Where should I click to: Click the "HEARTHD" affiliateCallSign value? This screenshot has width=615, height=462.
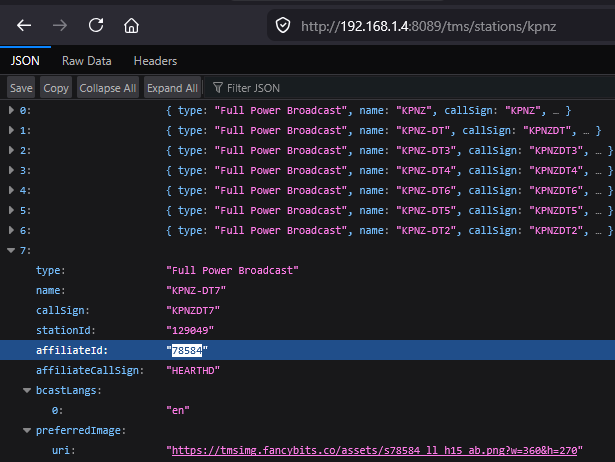(193, 370)
